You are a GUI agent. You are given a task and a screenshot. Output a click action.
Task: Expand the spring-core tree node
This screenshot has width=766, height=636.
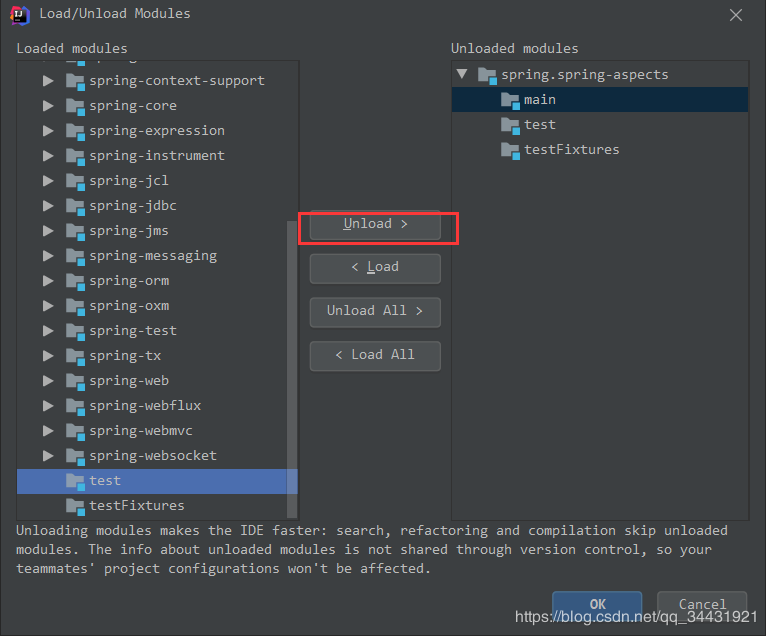pos(48,106)
